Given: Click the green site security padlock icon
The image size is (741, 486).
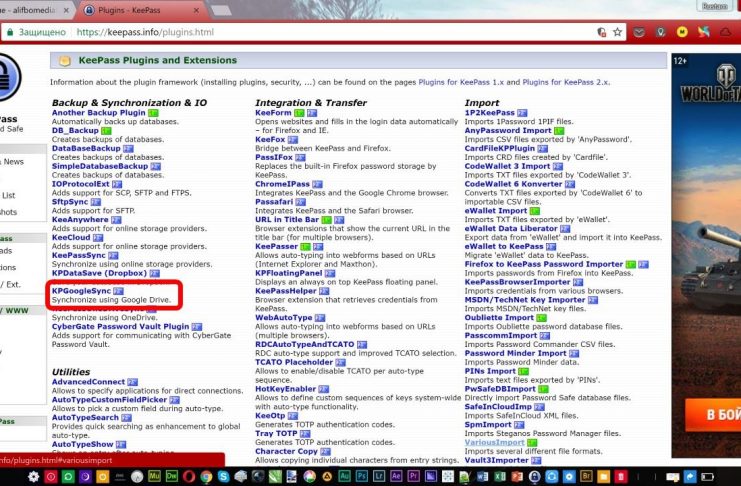Looking at the screenshot, I should (10, 32).
